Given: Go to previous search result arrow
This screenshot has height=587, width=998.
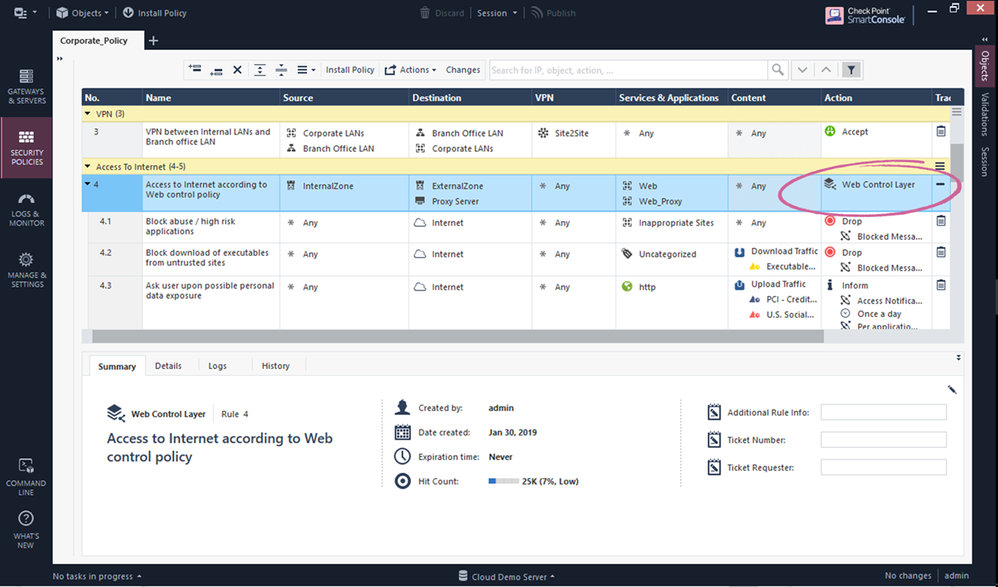Looking at the screenshot, I should [826, 70].
